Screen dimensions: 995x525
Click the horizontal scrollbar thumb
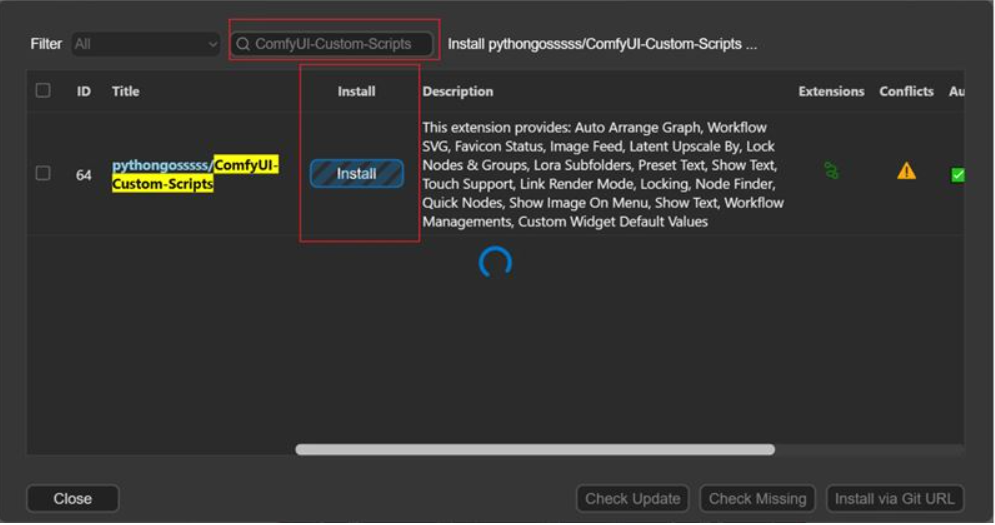[535, 449]
